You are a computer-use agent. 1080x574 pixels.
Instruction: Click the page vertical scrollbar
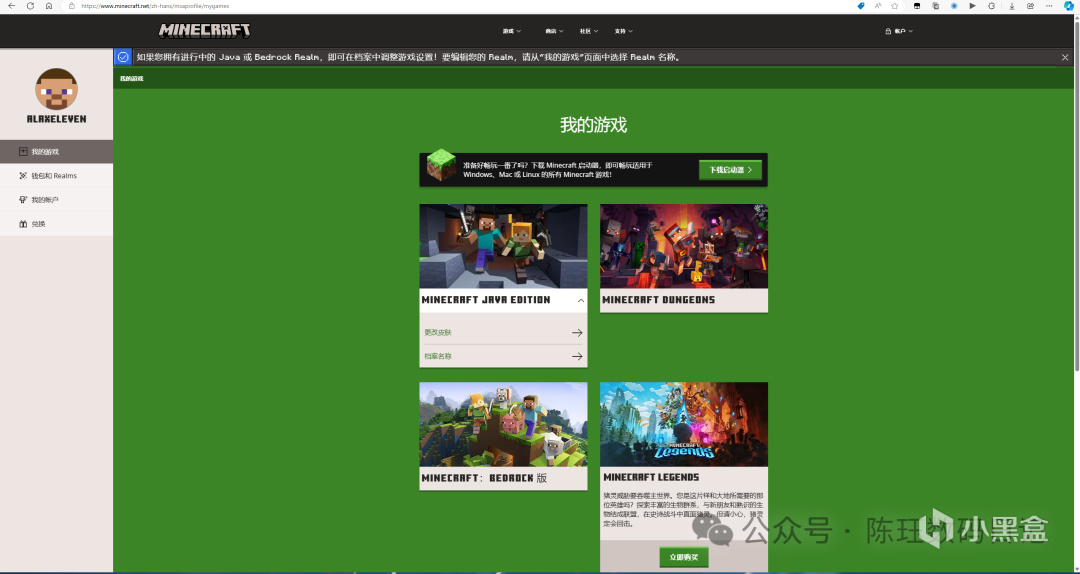coord(1075,196)
